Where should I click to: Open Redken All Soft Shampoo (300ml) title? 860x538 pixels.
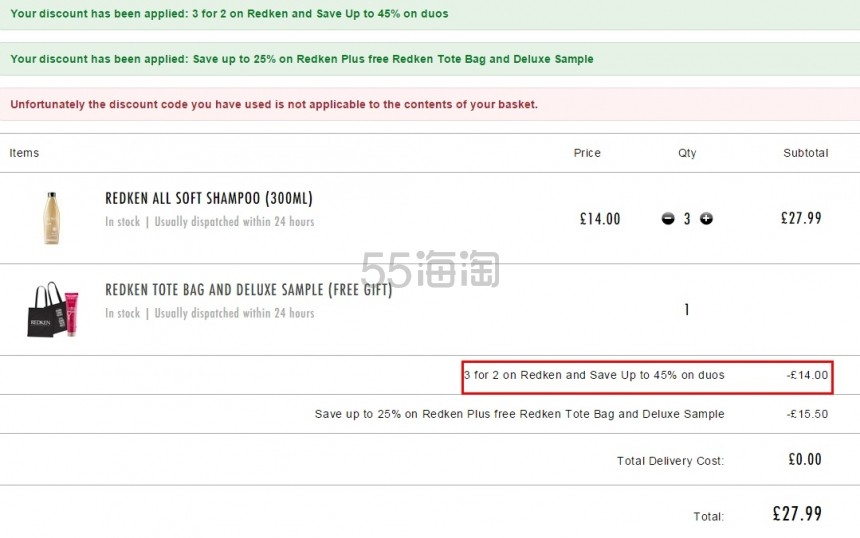[209, 198]
